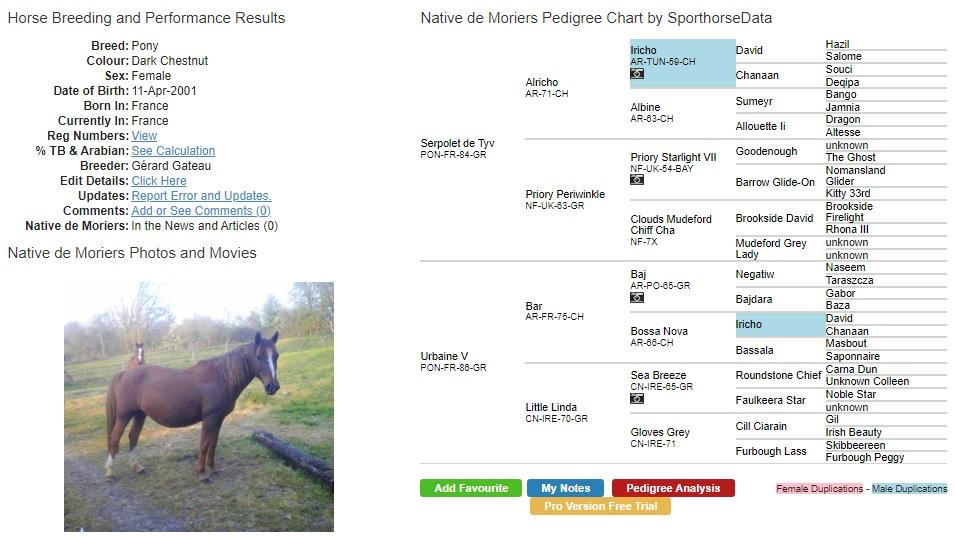The width and height of the screenshot is (955, 536).
Task: Click the Male Duplications blue legend
Action: point(909,489)
